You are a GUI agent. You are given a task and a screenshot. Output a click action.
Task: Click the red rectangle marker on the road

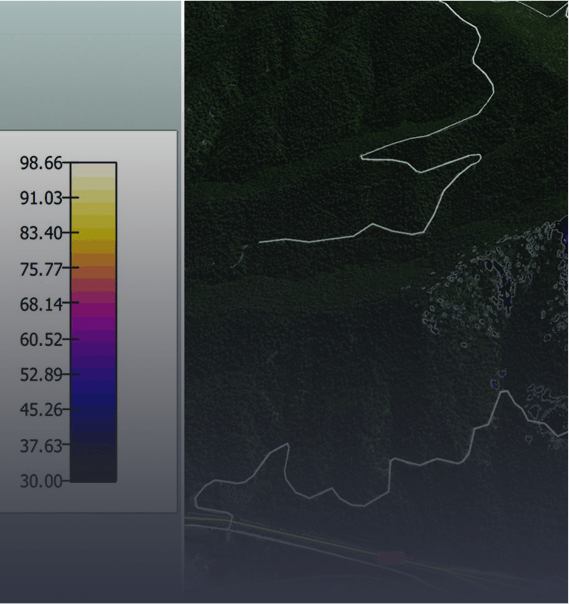click(x=392, y=557)
